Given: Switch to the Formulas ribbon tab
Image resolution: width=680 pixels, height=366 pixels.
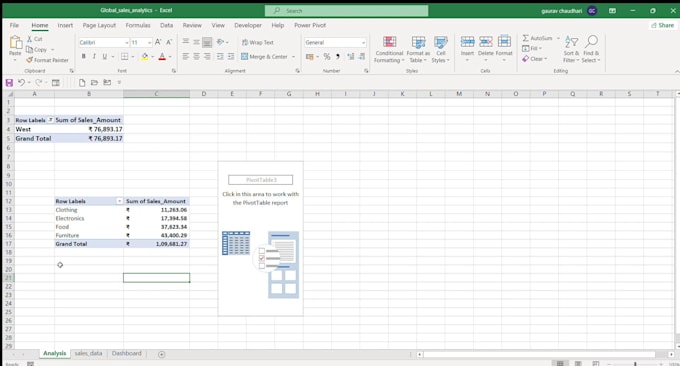Looking at the screenshot, I should click(x=138, y=25).
